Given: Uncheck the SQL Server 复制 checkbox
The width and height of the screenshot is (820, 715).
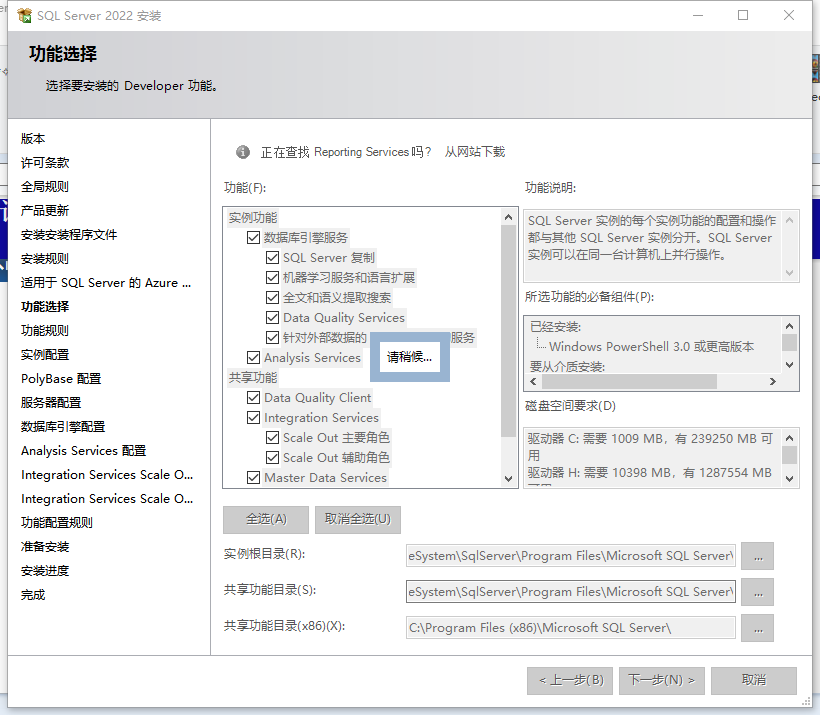Looking at the screenshot, I should pos(272,257).
